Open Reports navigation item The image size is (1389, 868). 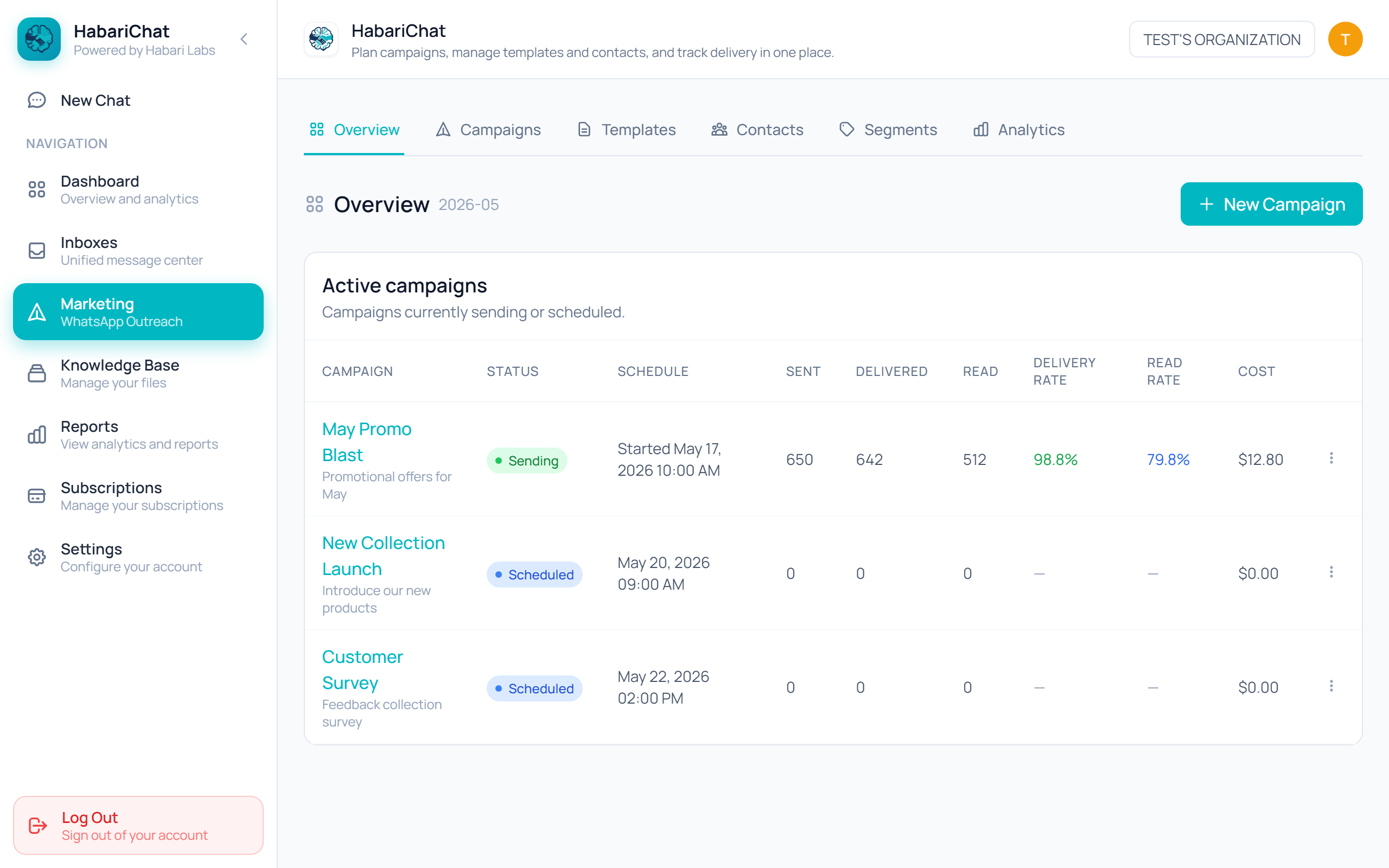(x=138, y=435)
